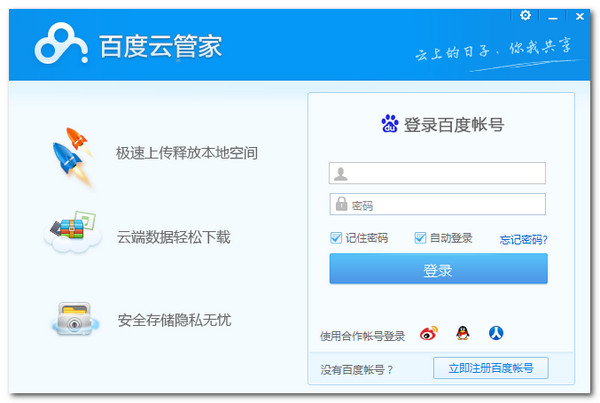Toggle the 记住密码 checkbox
This screenshot has width=600, height=403.
click(336, 238)
